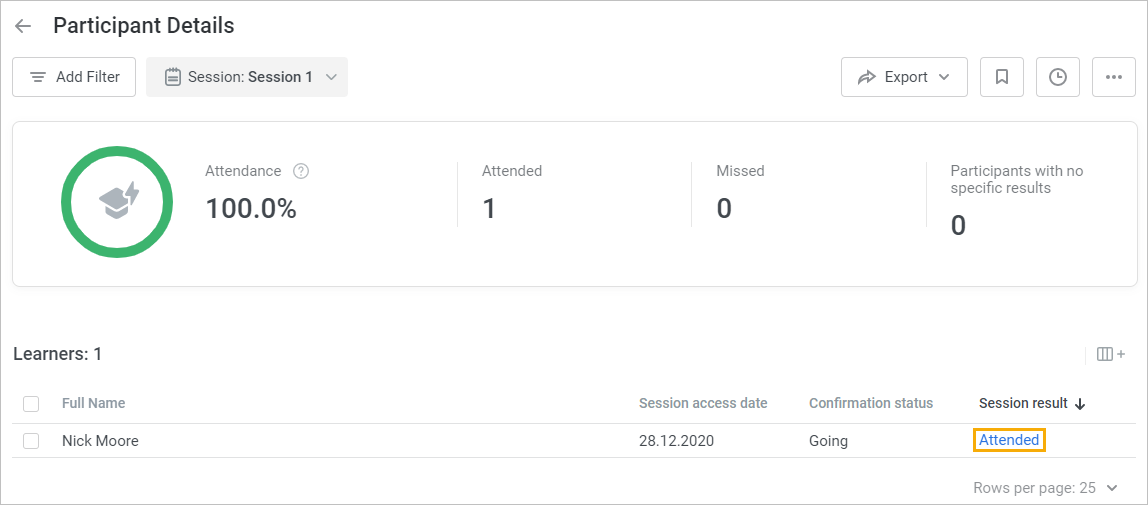Sort by the Full Name column

(93, 403)
